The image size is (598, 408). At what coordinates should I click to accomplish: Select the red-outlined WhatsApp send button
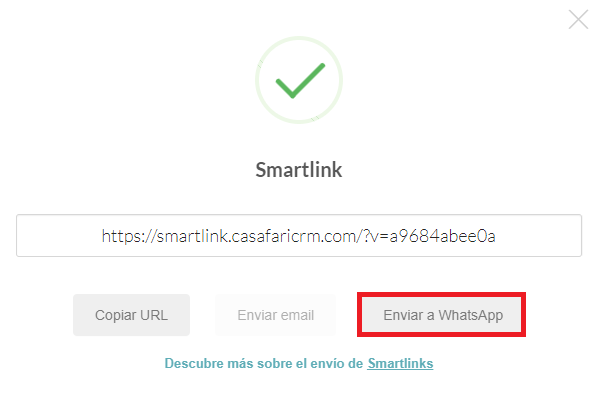442,315
